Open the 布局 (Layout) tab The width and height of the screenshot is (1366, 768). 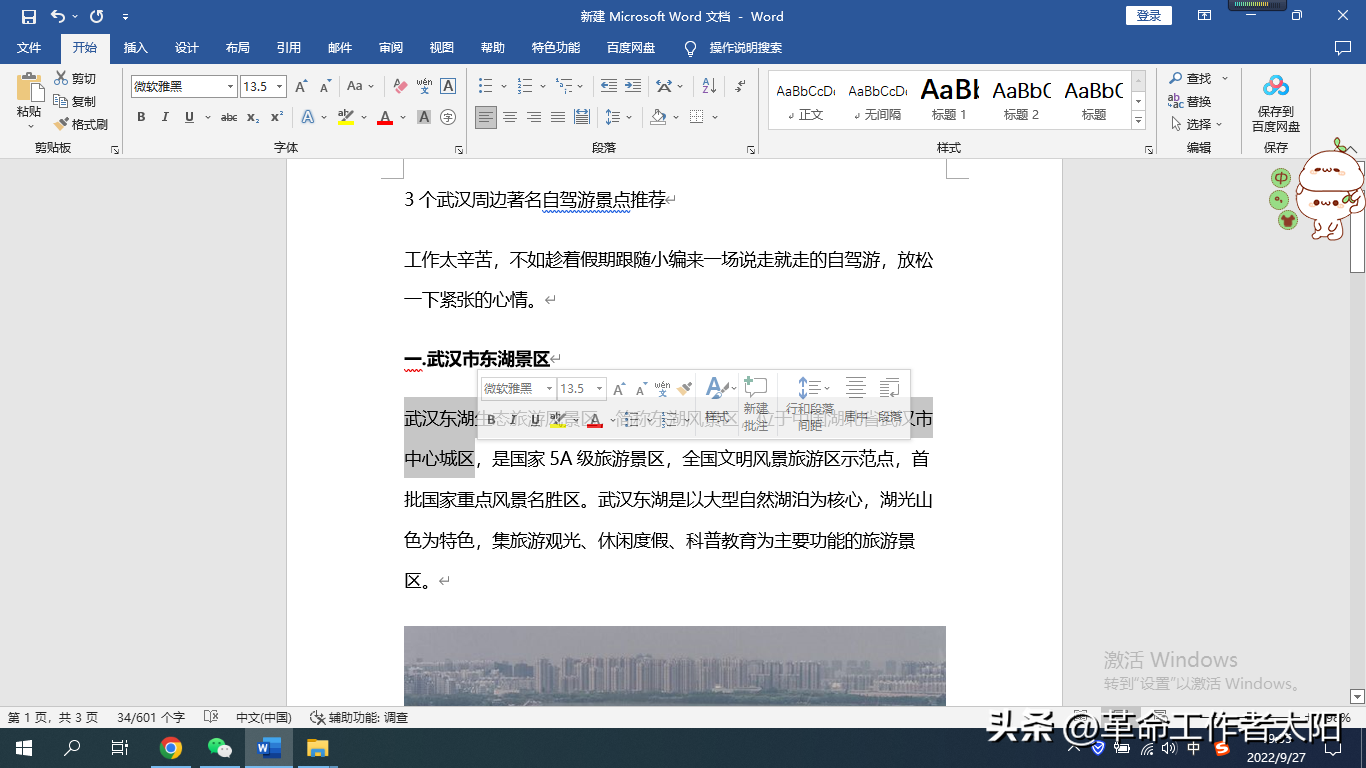click(x=238, y=48)
